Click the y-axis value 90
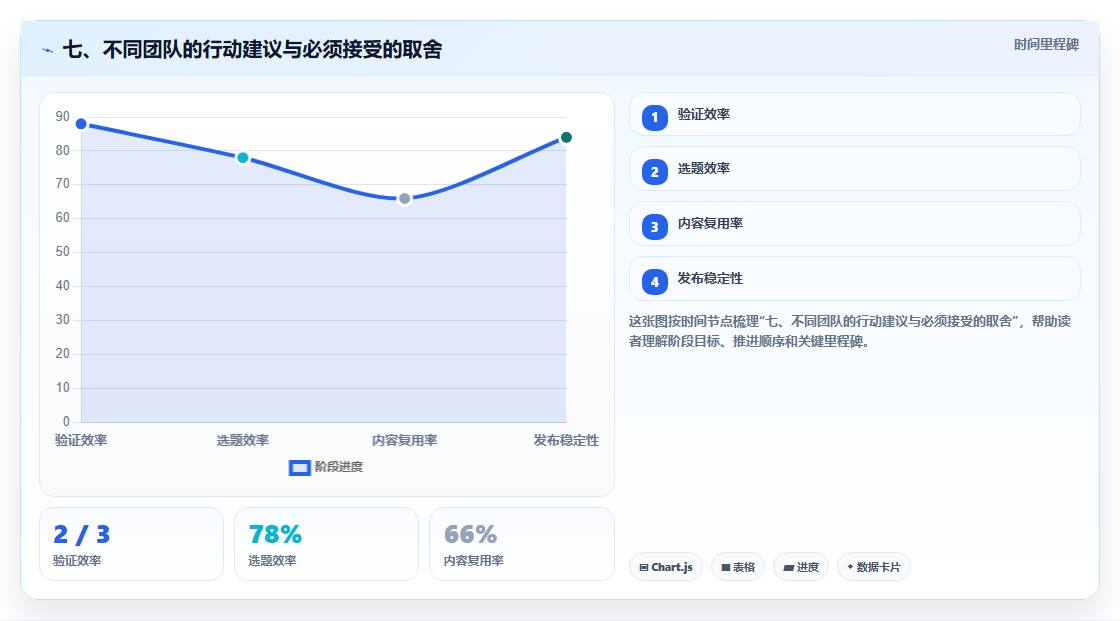Image resolution: width=1120 pixels, height=621 pixels. (63, 116)
